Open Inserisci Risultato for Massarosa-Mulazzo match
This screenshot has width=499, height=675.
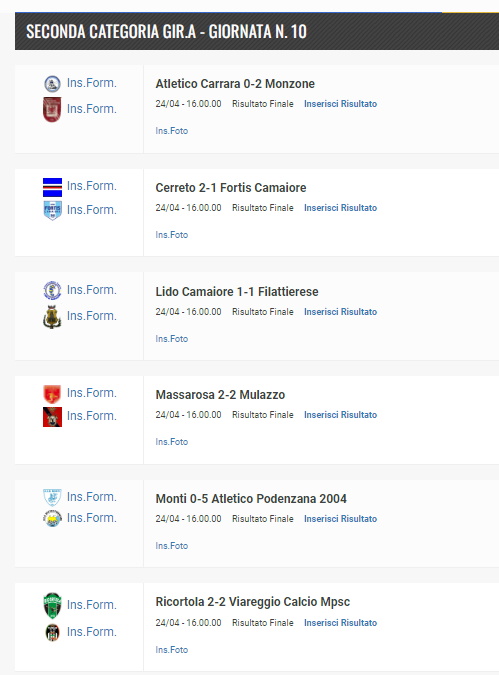click(340, 415)
